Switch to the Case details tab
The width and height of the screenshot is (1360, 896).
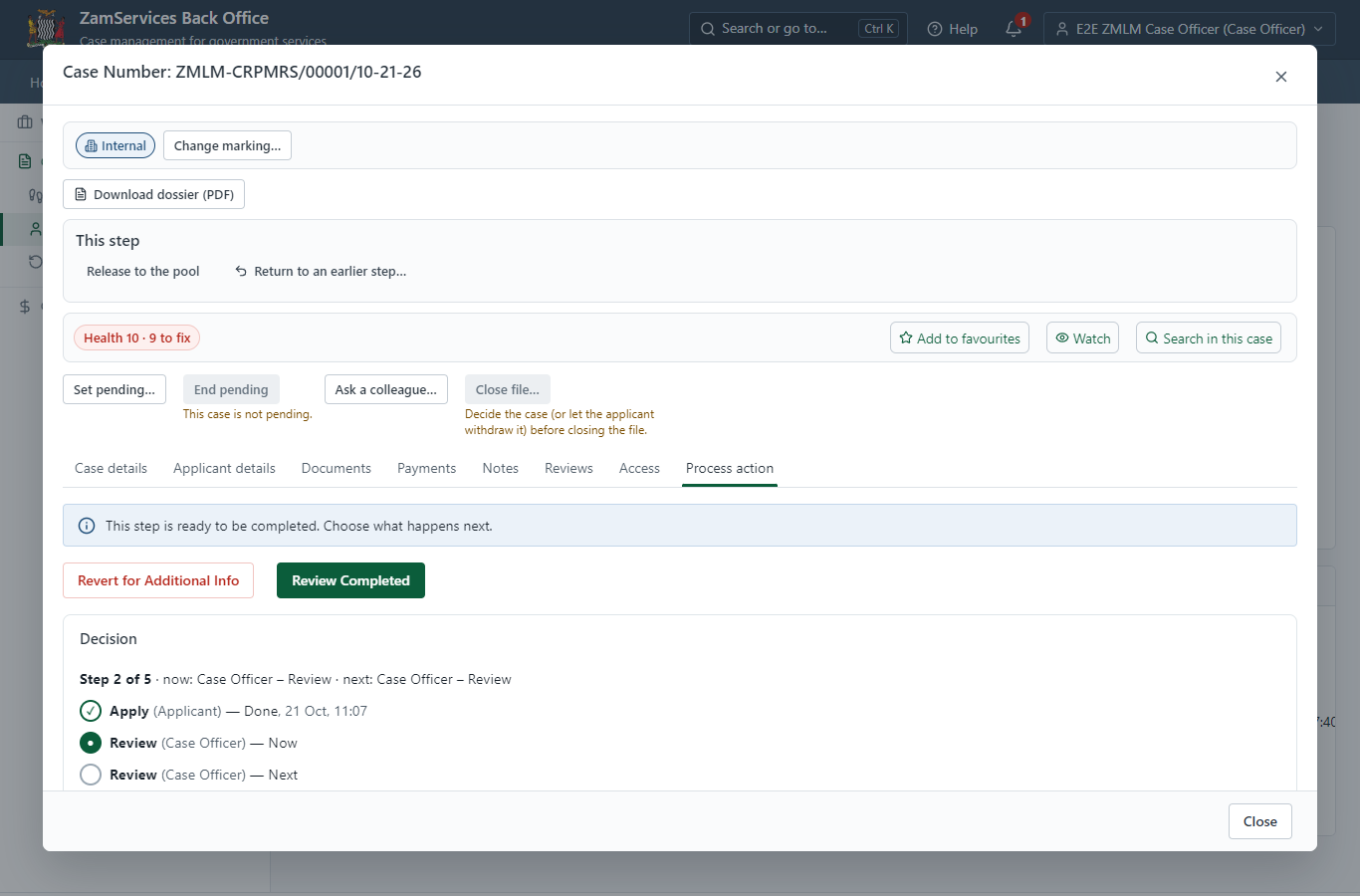click(111, 468)
